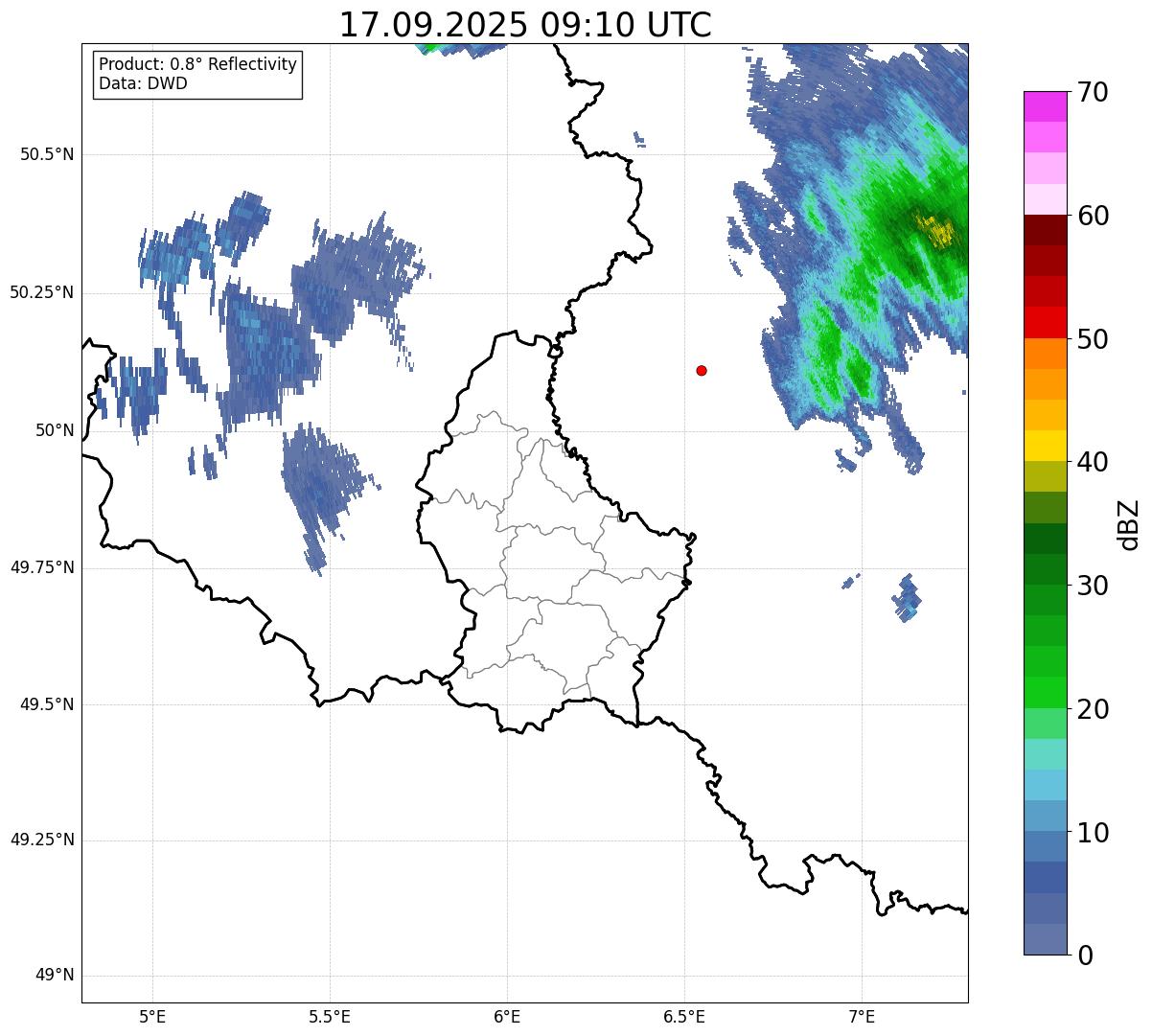Image resolution: width=1152 pixels, height=1036 pixels.
Task: Click the map title 17.09.2025 09:10 UTC
Action: 525,24
